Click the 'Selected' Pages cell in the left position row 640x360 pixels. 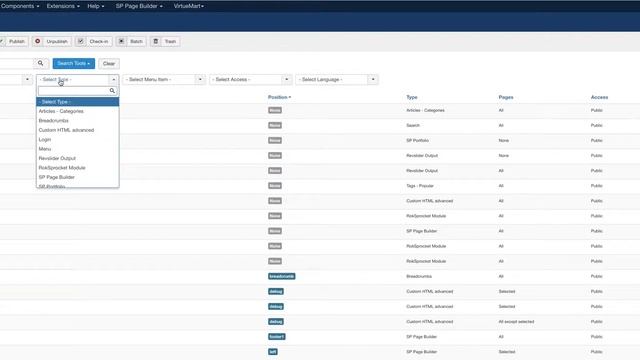click(507, 352)
